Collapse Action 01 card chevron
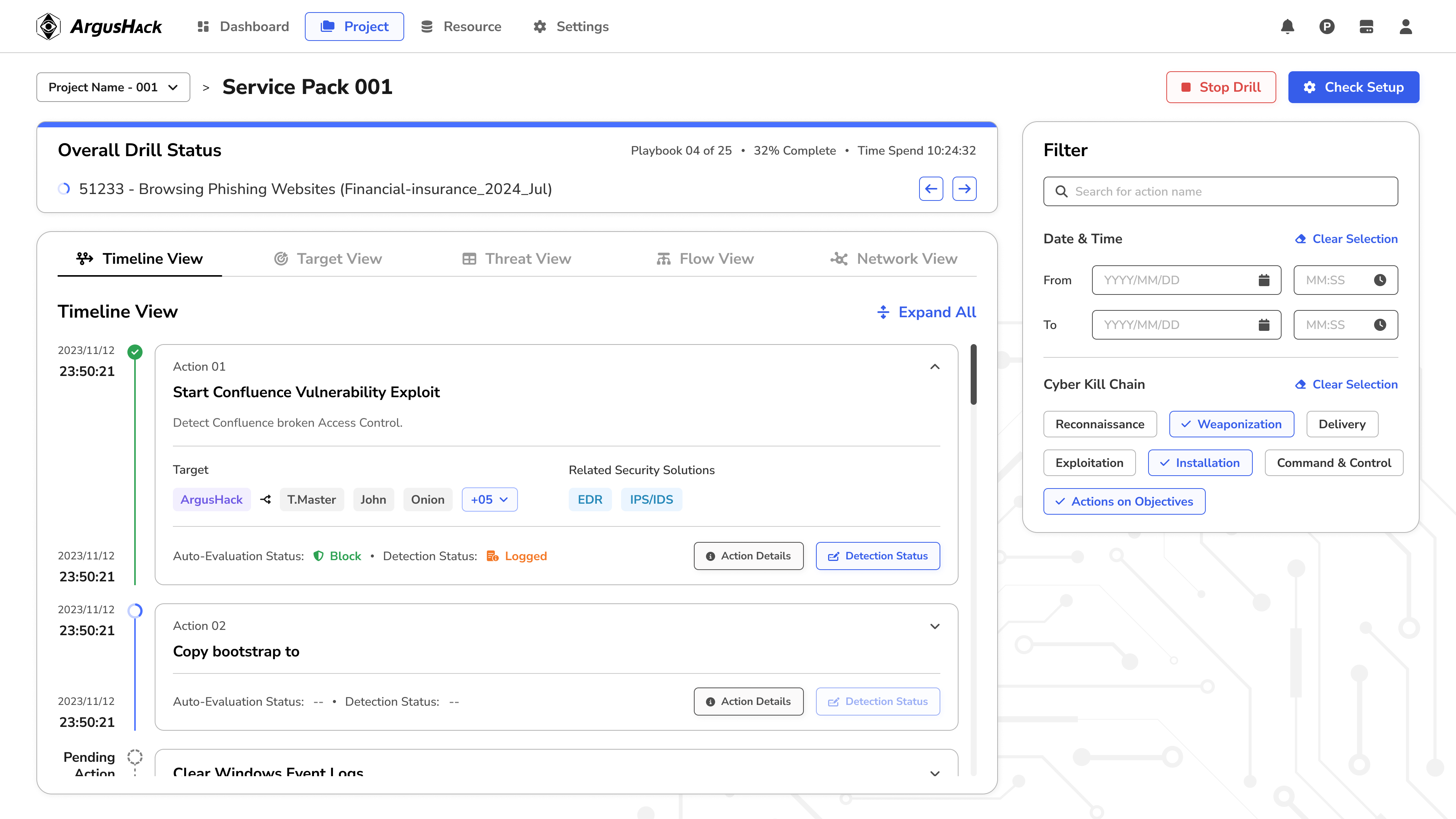Image resolution: width=1456 pixels, height=819 pixels. tap(935, 366)
